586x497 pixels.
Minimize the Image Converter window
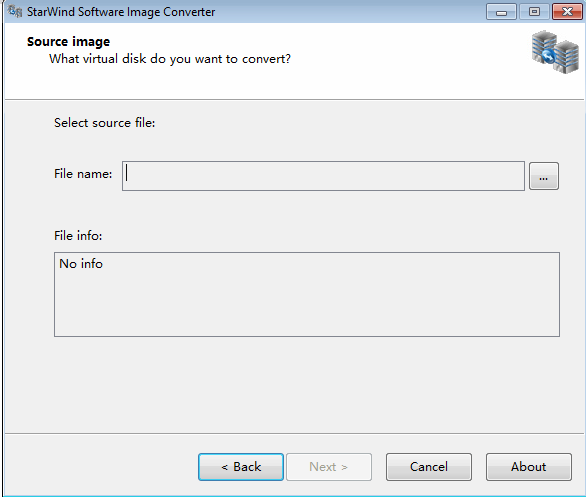coord(501,12)
